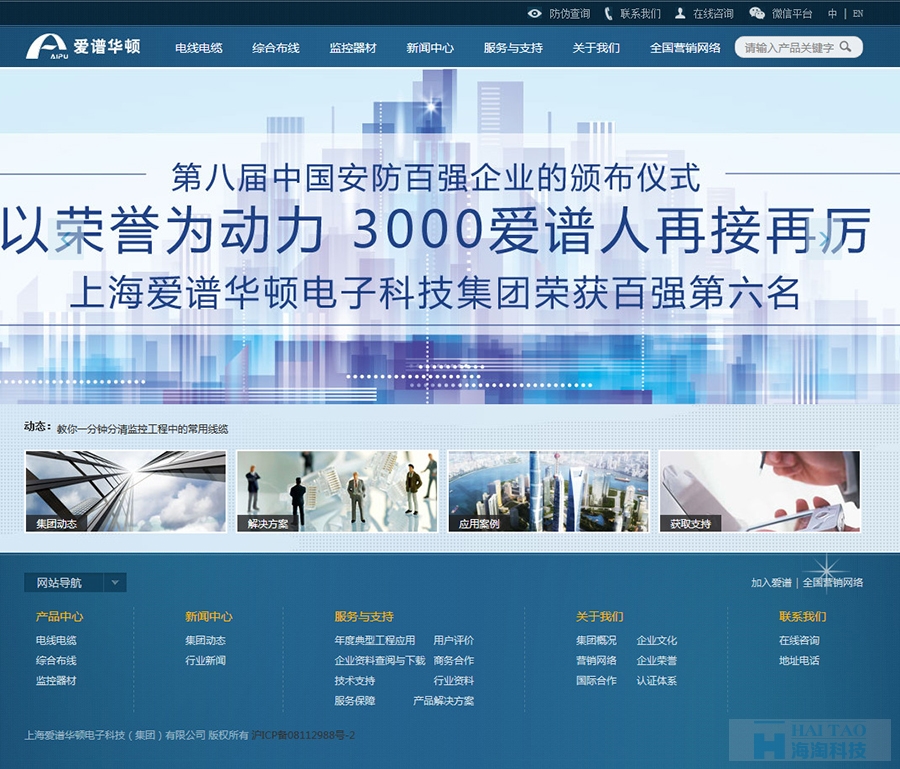Click footer link 地址电话
The width and height of the screenshot is (900, 769).
click(799, 661)
